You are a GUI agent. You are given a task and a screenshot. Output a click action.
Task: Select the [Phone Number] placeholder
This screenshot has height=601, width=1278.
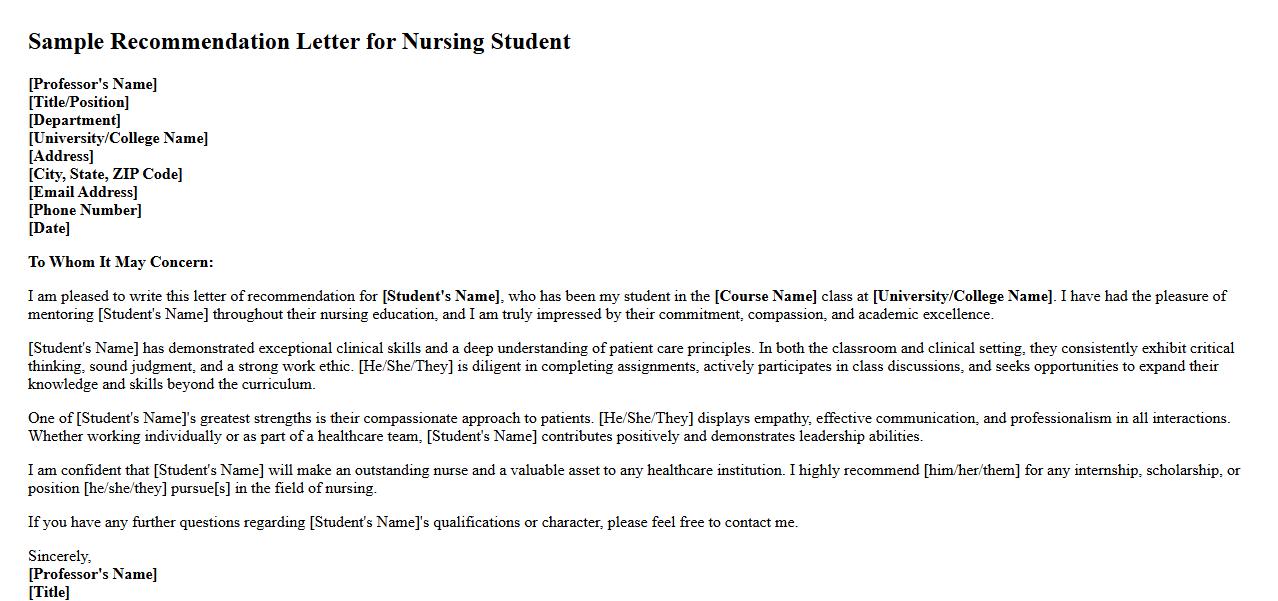[84, 210]
